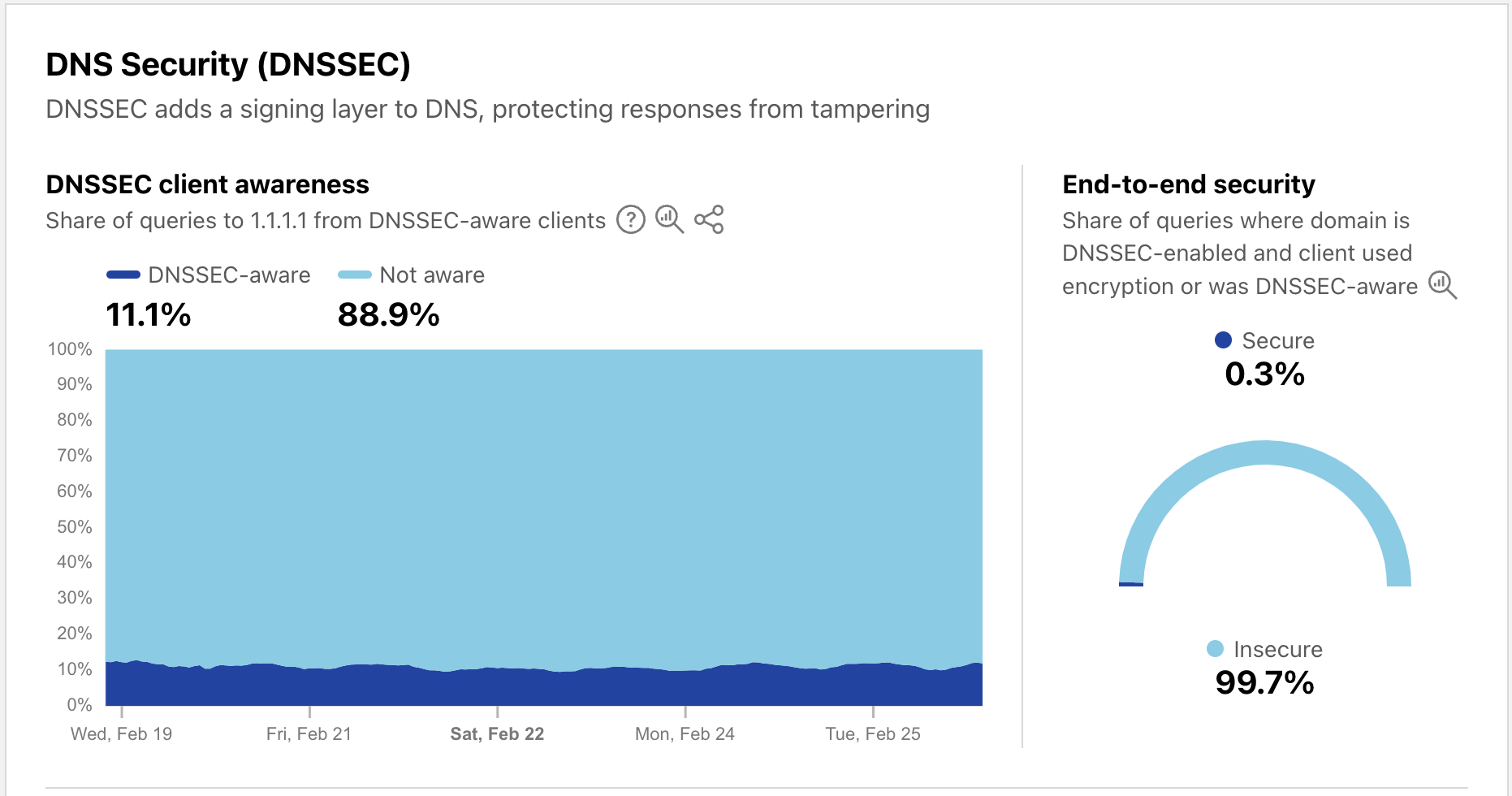Image resolution: width=1512 pixels, height=796 pixels.
Task: Click the 99.7% Insecure value
Action: [x=1264, y=683]
